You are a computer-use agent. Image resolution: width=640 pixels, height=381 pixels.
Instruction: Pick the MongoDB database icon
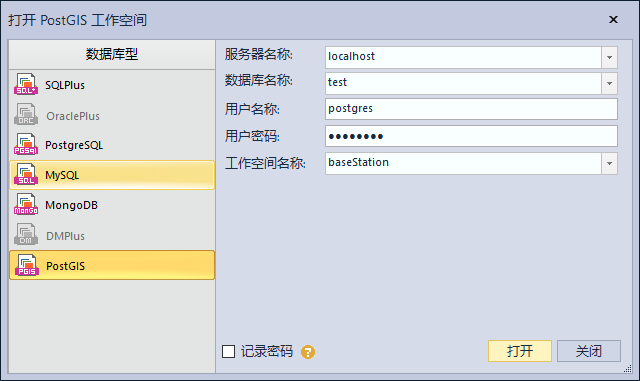[x=26, y=205]
